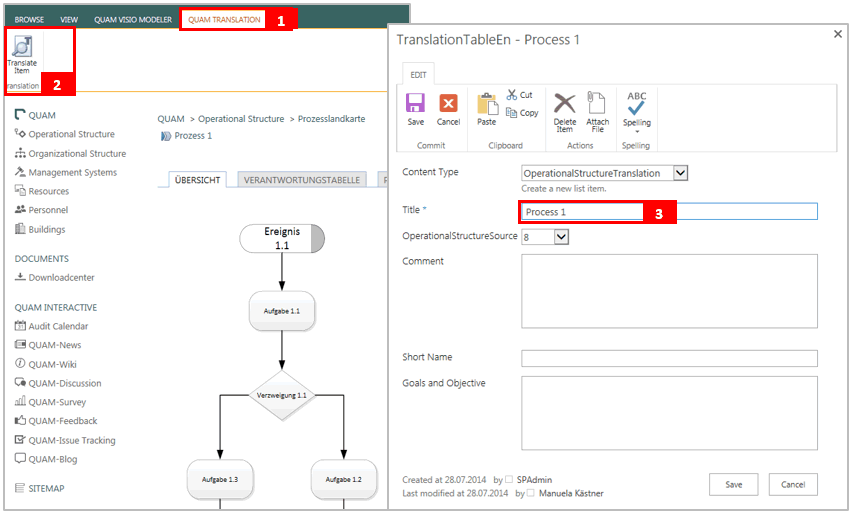This screenshot has width=853, height=516.
Task: Click the Translate Item ribbon icon
Action: click(22, 54)
